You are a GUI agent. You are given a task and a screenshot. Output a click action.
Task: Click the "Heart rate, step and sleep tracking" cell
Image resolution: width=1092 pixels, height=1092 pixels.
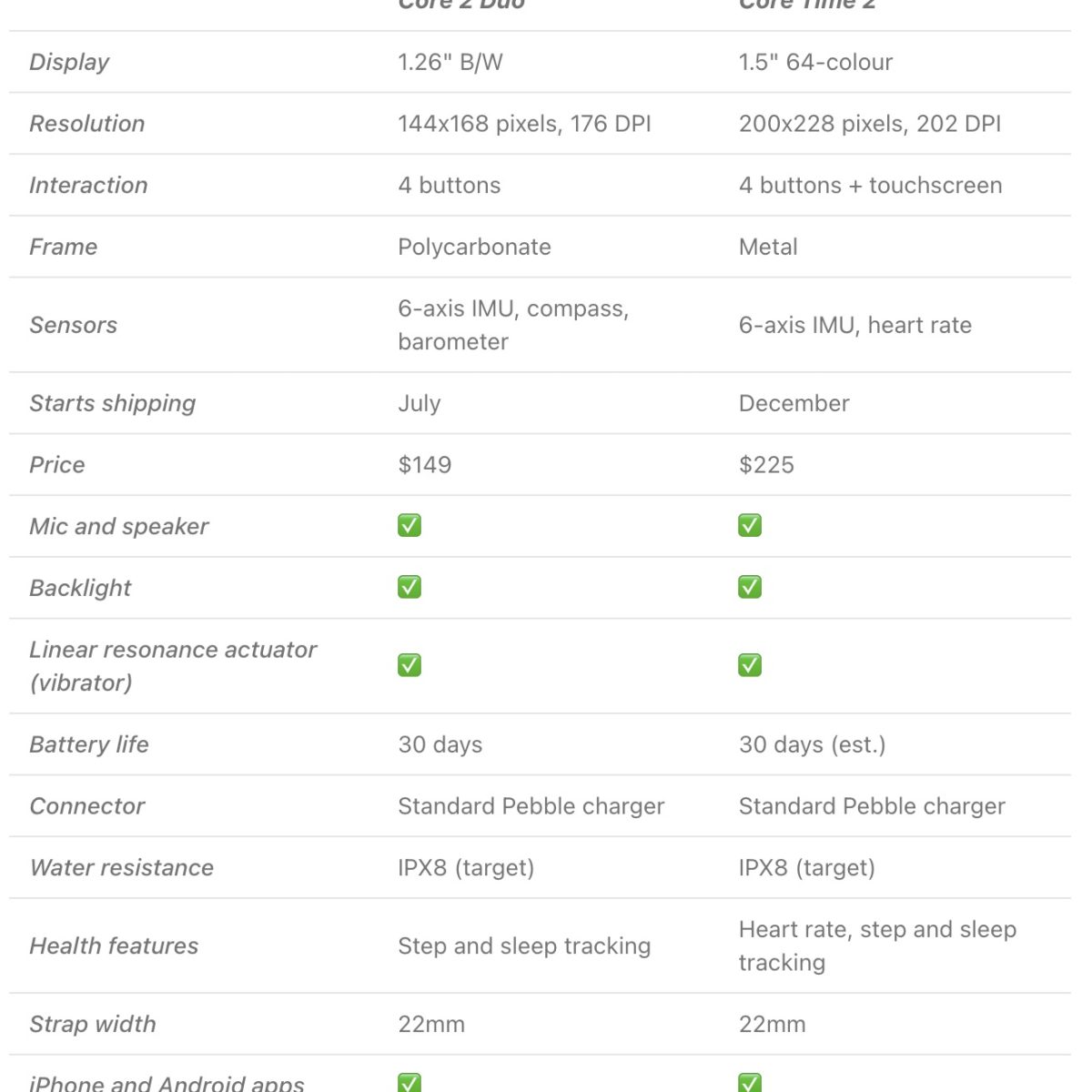coord(877,945)
